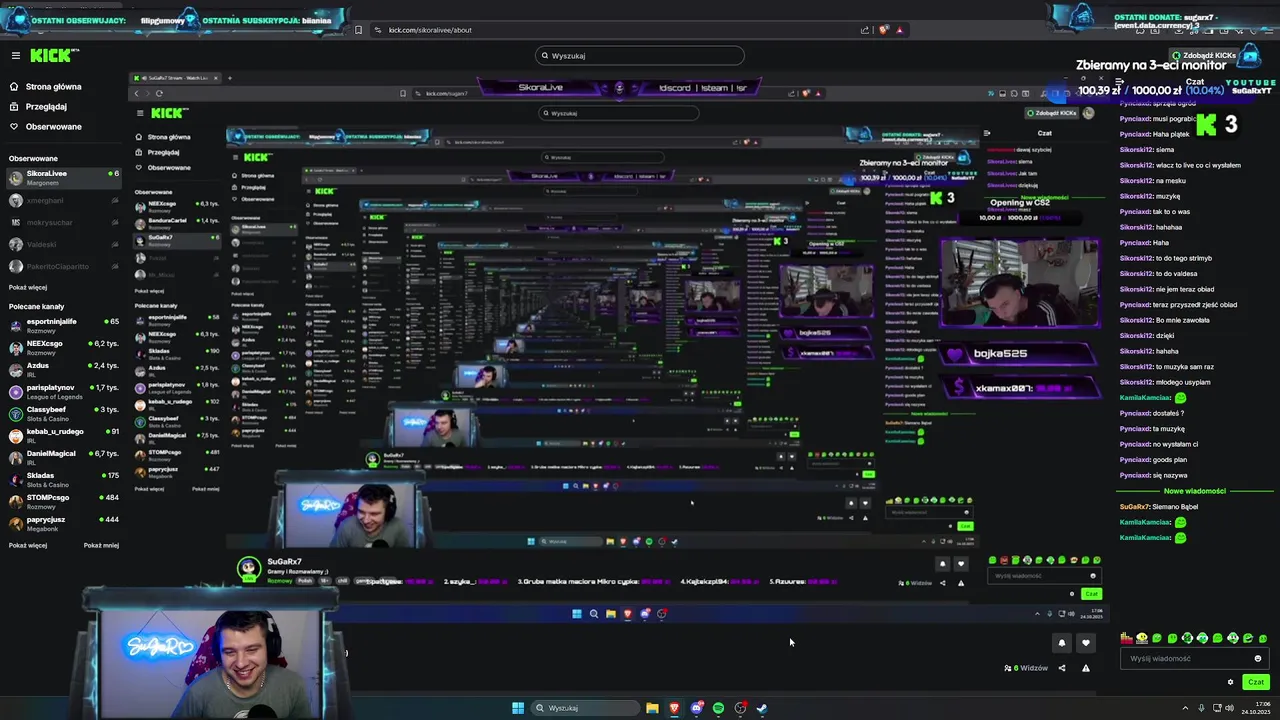Screen dimensions: 1280x720
Task: Open the NEEXcsgo recommended channel
Action: (x=62, y=347)
